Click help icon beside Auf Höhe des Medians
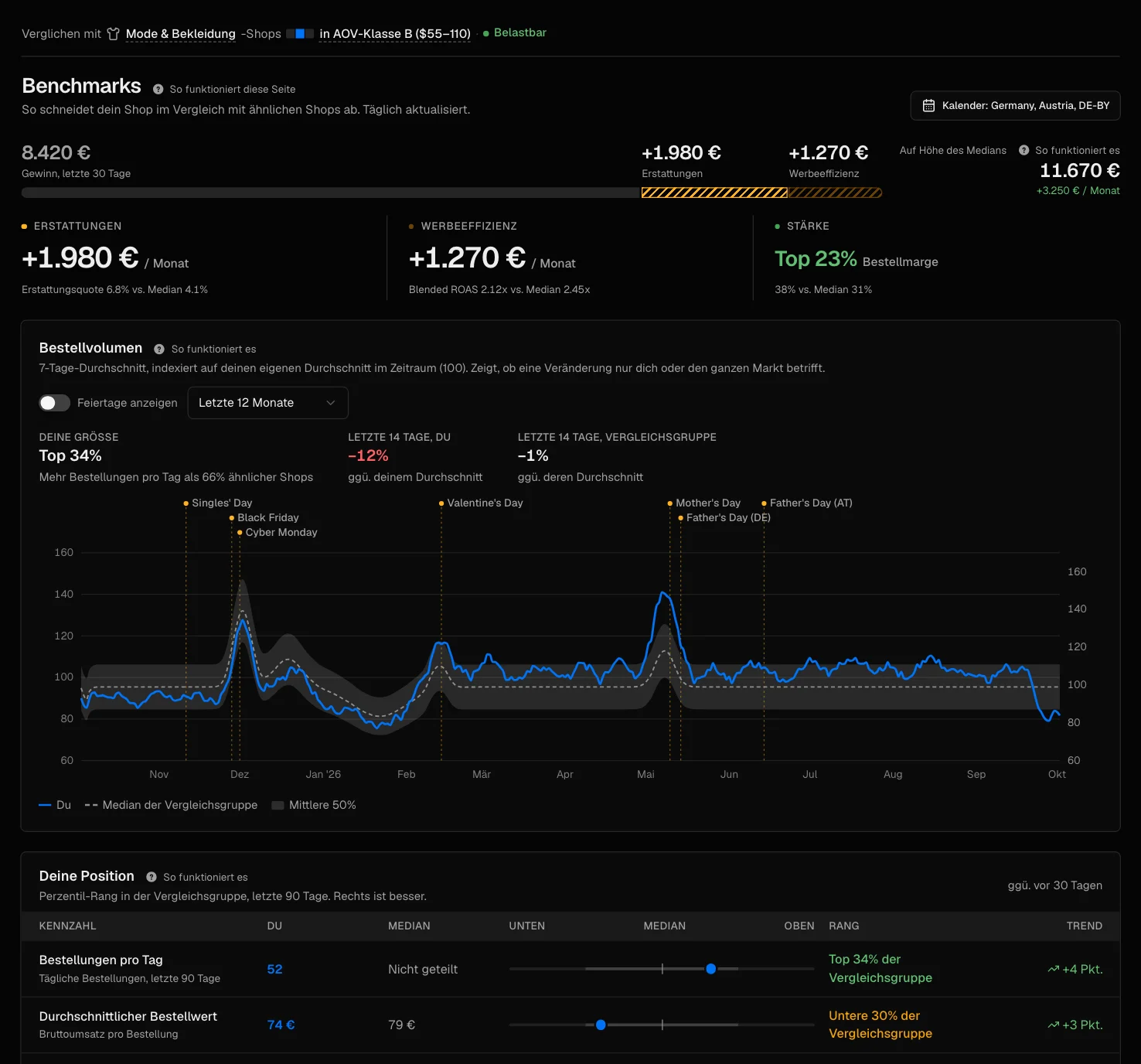Screen dimensions: 1141x1064 tap(1023, 150)
